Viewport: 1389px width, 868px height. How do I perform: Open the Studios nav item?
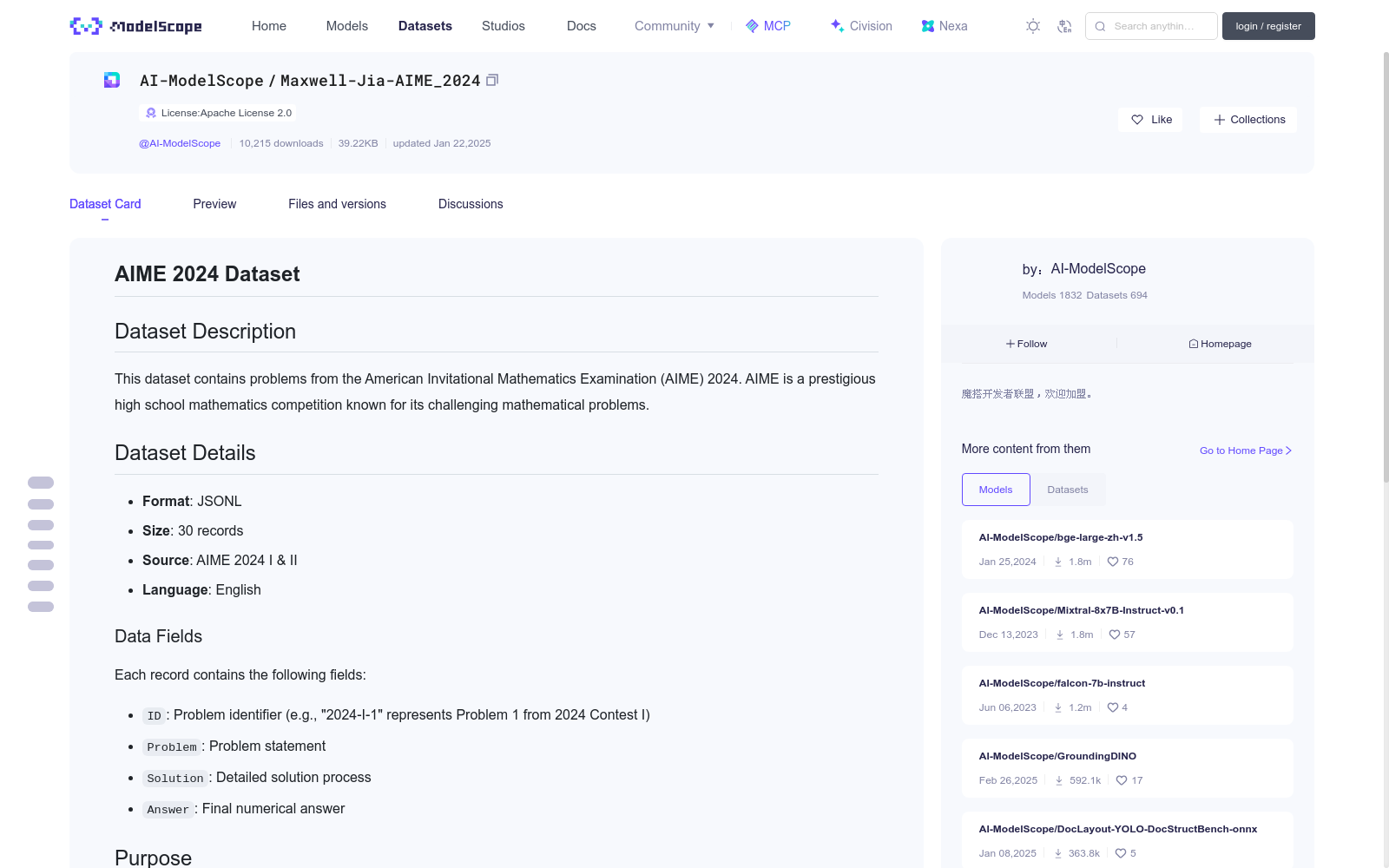click(504, 26)
